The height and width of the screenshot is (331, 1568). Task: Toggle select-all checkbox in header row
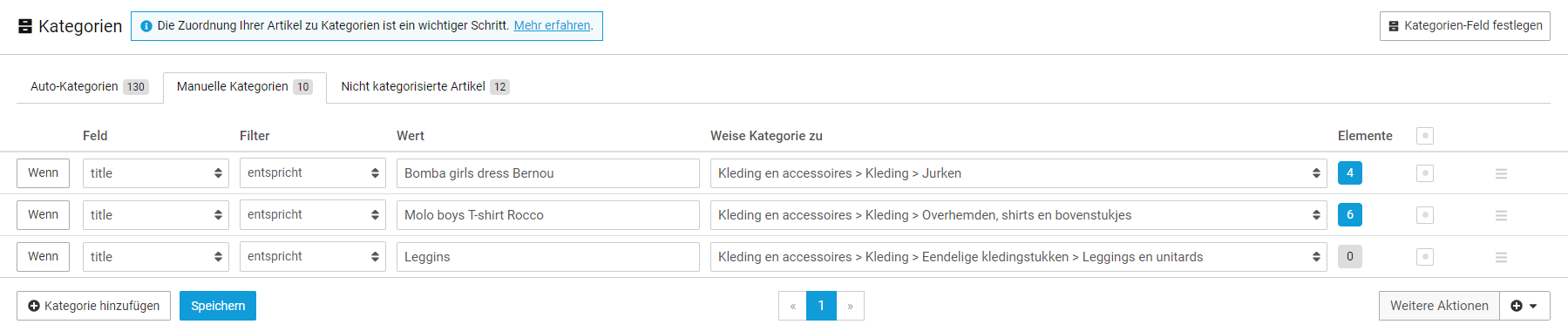(1425, 136)
